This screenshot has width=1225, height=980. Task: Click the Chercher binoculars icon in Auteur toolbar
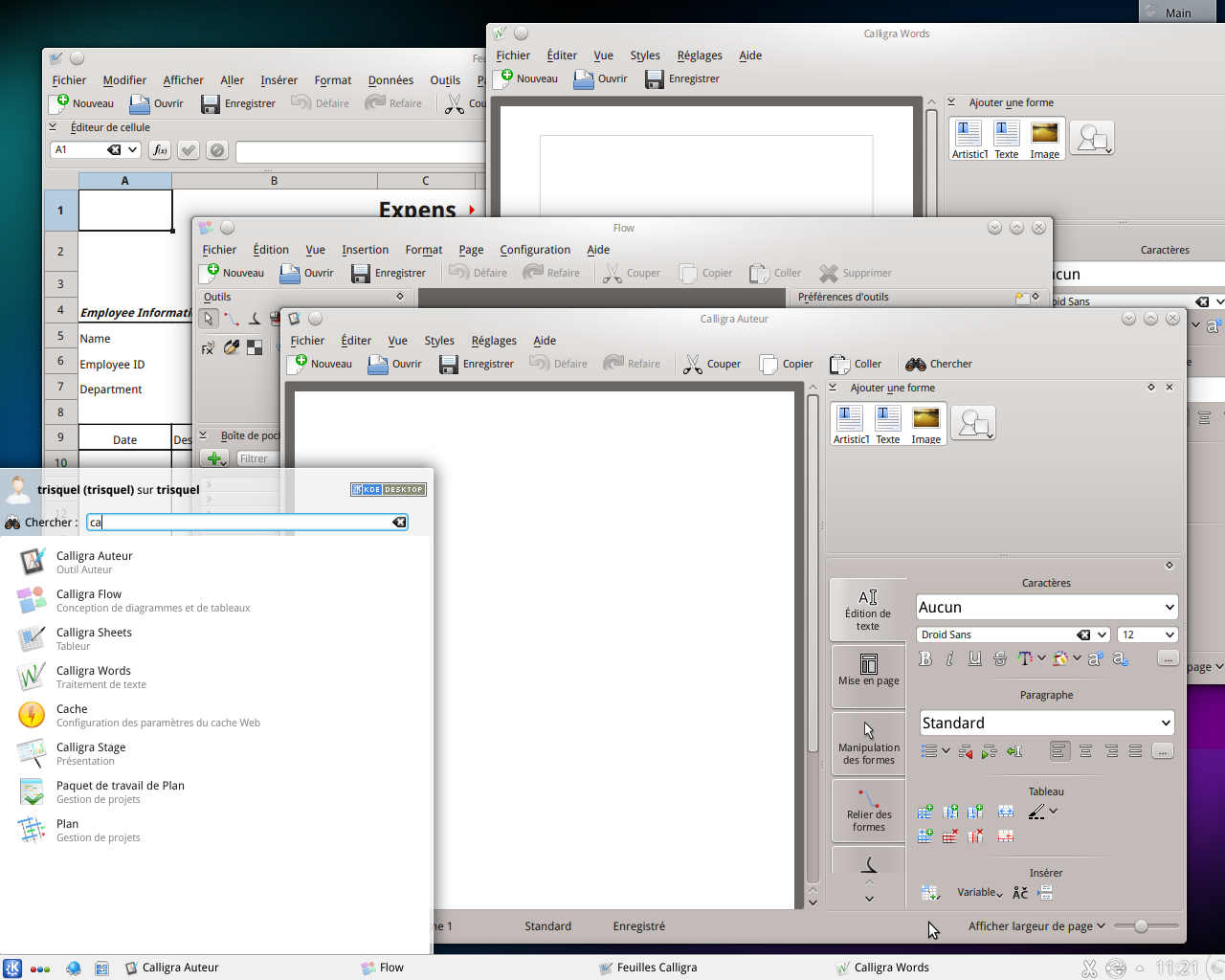(916, 364)
